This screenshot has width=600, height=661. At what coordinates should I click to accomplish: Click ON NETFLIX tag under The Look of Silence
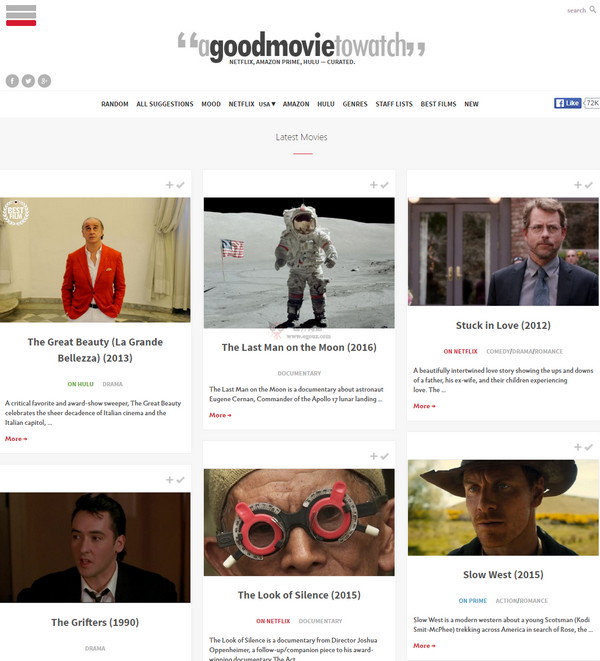pyautogui.click(x=273, y=621)
